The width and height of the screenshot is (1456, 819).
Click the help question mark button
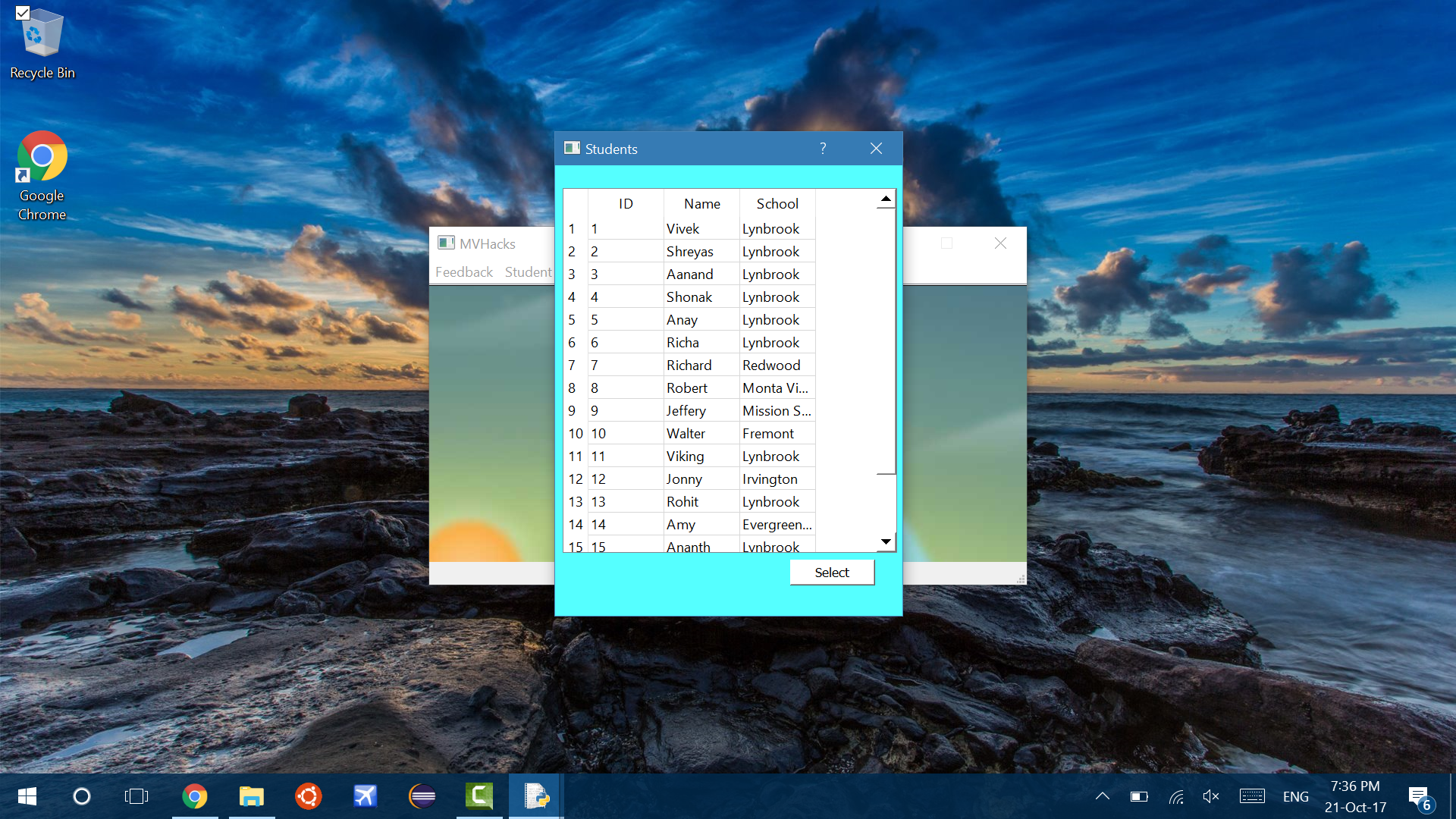823,149
